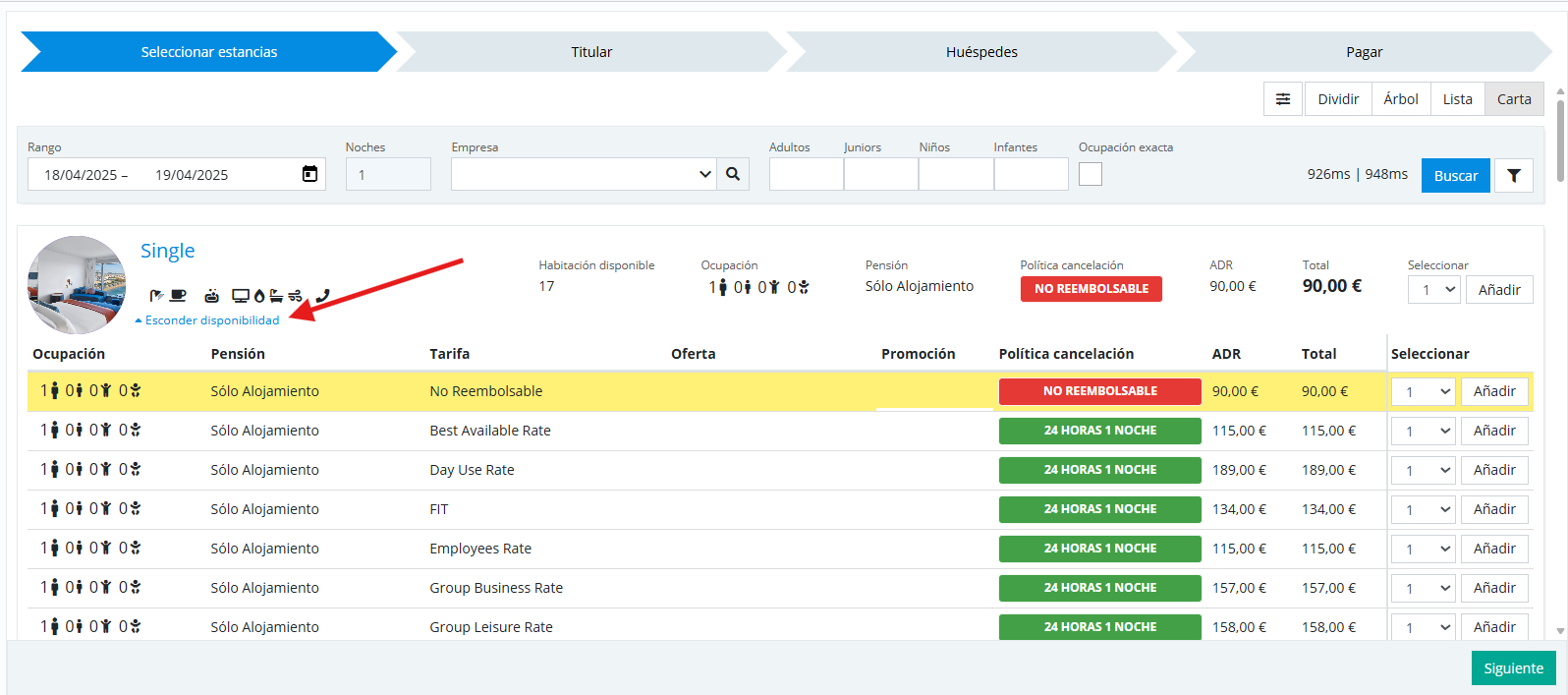Switch to Árbol view
This screenshot has width=1568, height=695.
pos(1401,99)
